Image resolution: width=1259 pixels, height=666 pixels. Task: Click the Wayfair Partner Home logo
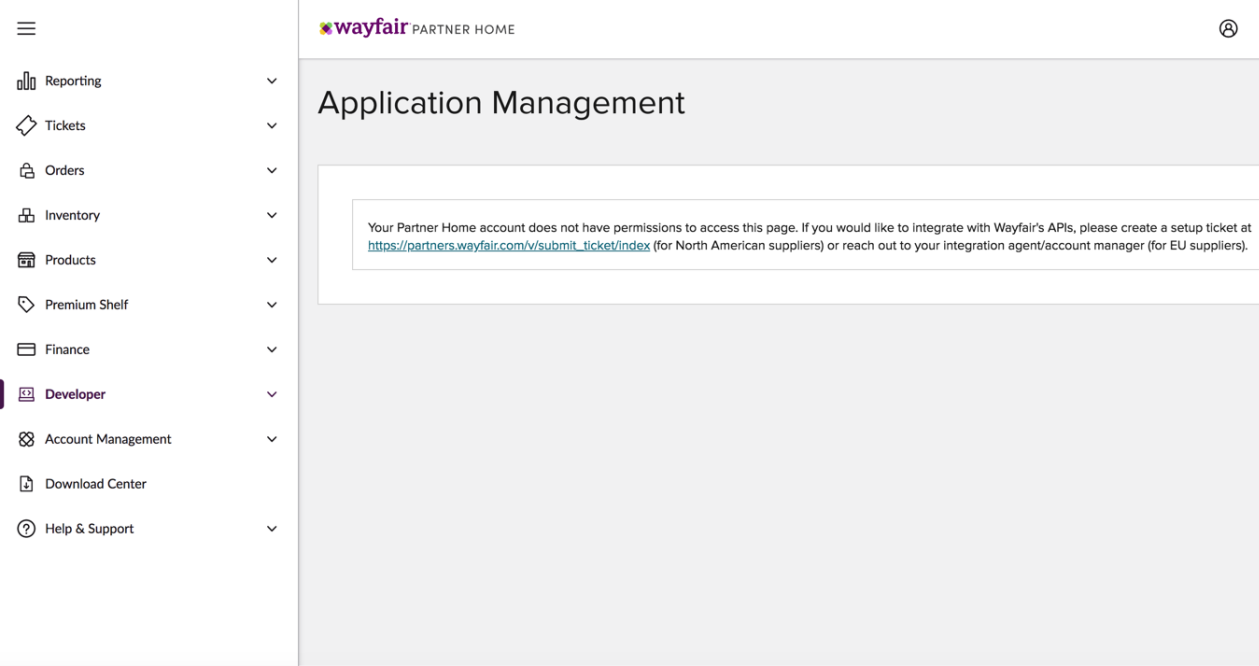(416, 29)
